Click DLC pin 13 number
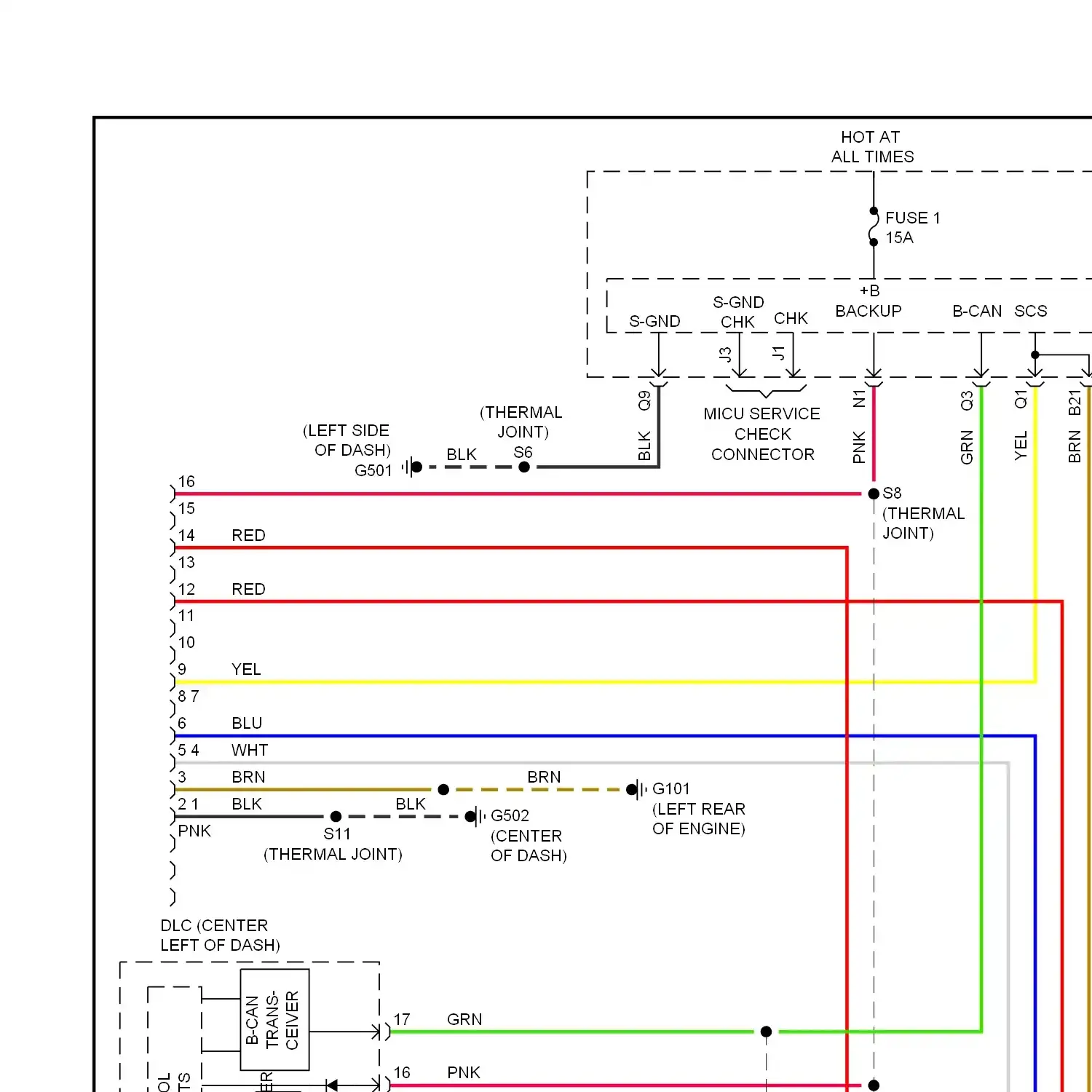 tap(186, 562)
